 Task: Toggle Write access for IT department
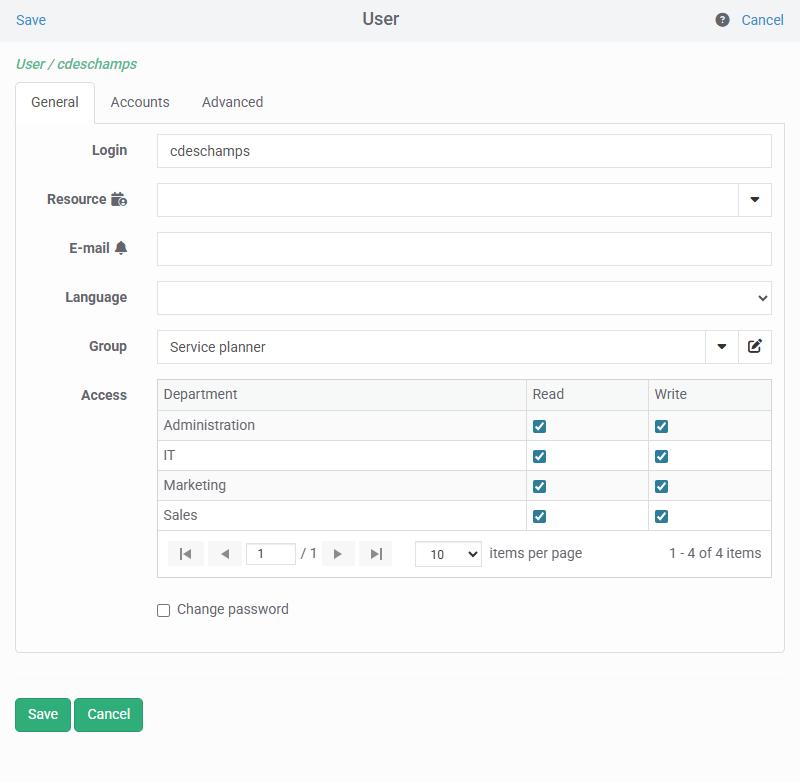click(661, 456)
